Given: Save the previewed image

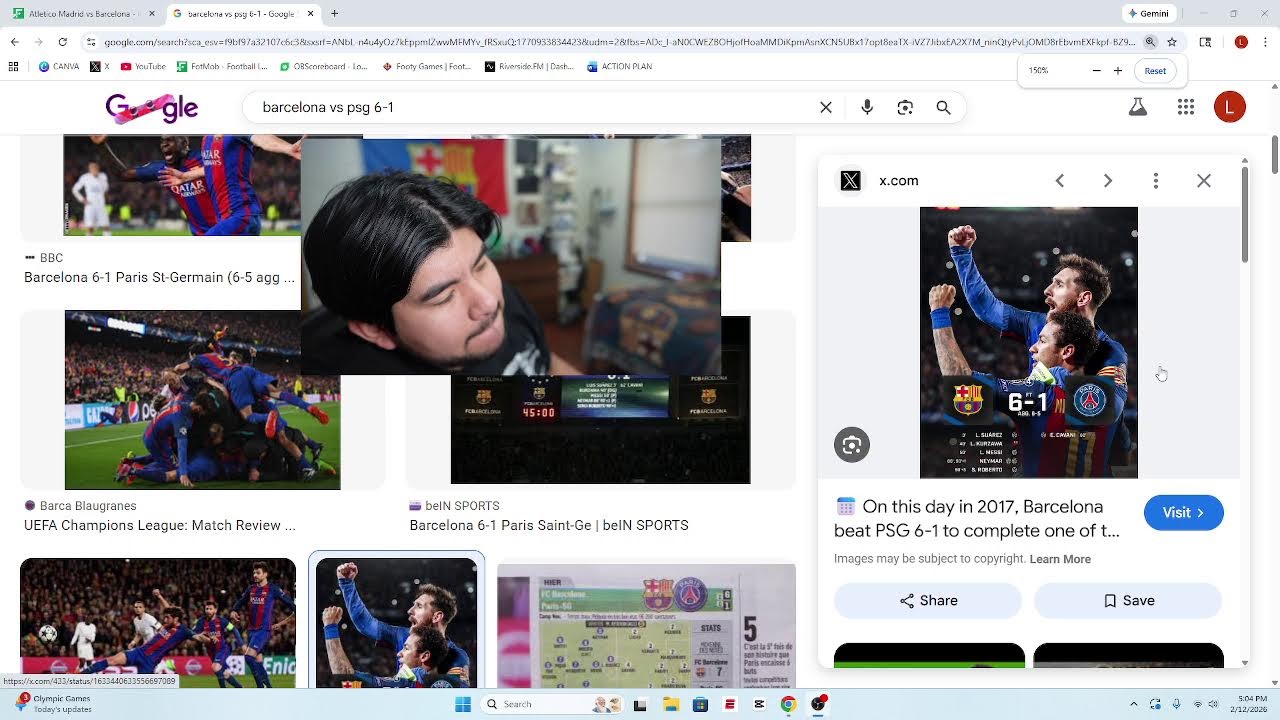Looking at the screenshot, I should click(1128, 600).
